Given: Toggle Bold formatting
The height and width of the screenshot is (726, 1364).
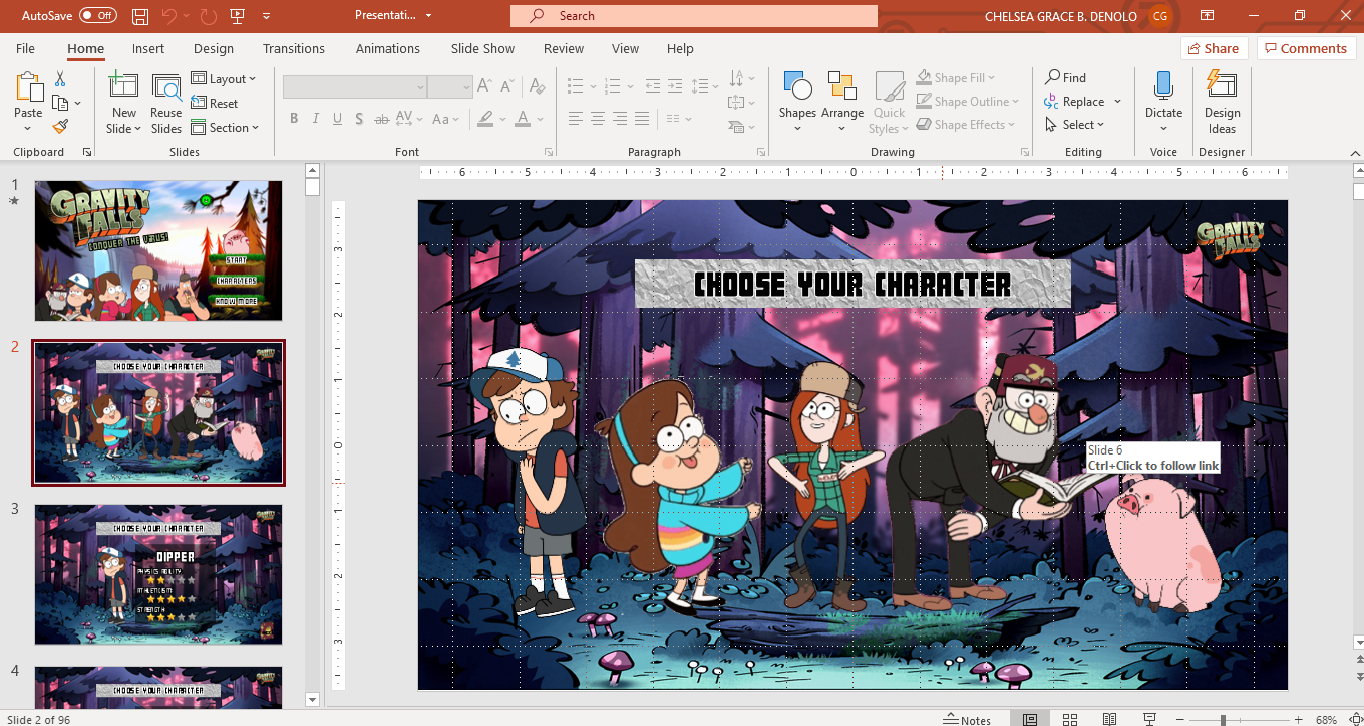Looking at the screenshot, I should click(294, 119).
